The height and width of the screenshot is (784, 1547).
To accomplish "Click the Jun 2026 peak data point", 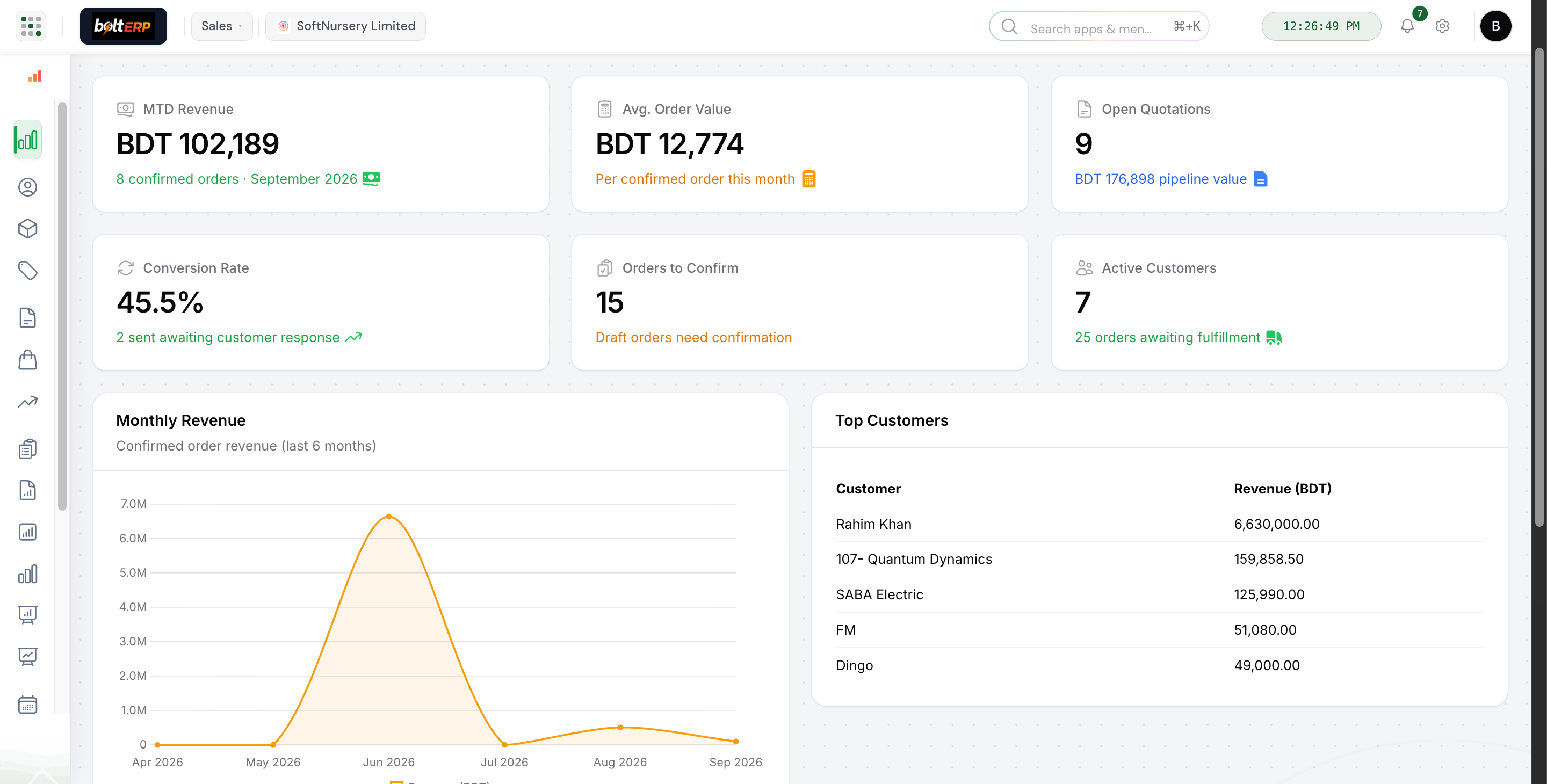I will click(x=388, y=516).
